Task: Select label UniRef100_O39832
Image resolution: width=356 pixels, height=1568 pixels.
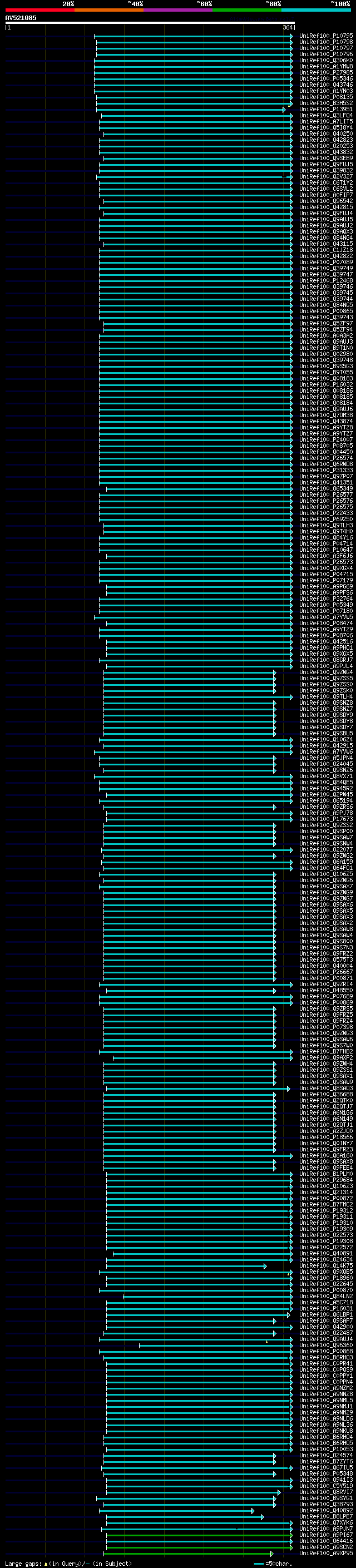Action: click(325, 170)
